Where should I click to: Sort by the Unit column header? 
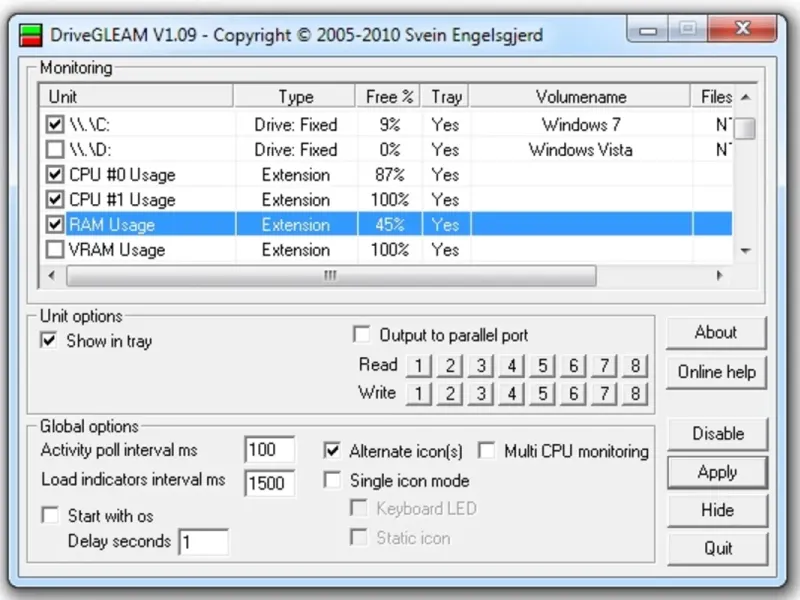[136, 96]
